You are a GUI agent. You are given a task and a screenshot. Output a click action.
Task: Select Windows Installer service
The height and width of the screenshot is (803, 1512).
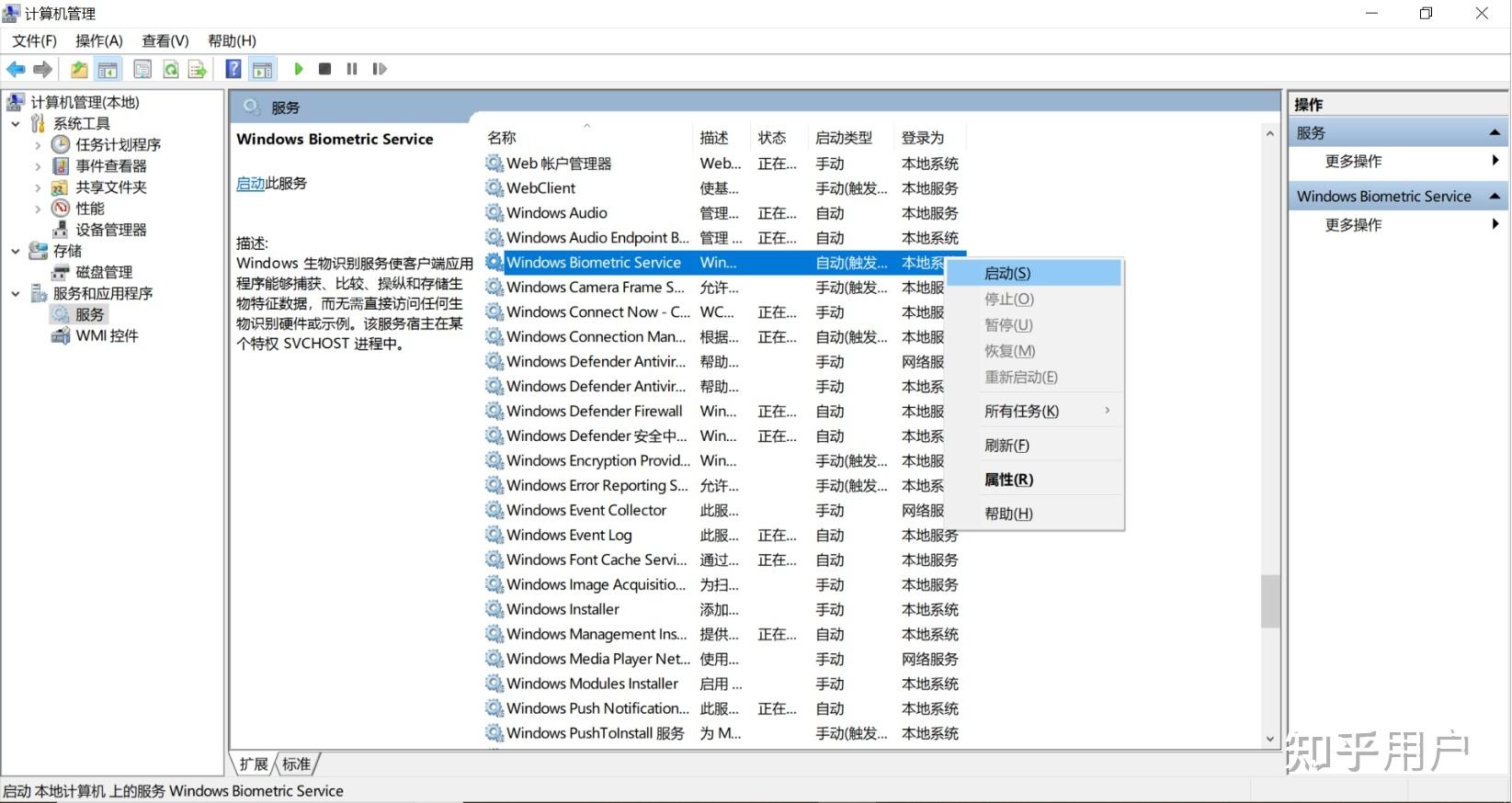pyautogui.click(x=723, y=609)
